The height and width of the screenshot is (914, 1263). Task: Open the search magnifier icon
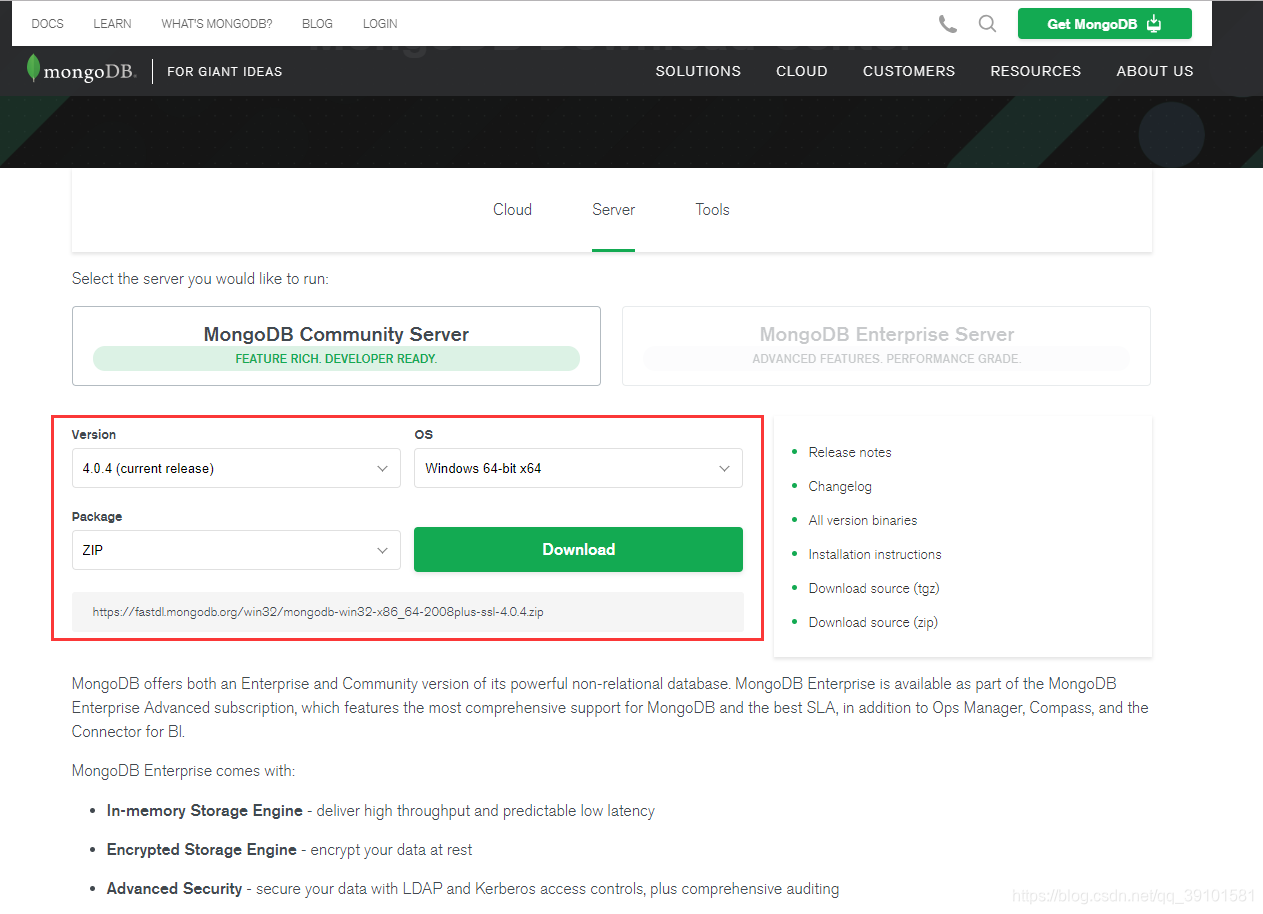tap(987, 24)
